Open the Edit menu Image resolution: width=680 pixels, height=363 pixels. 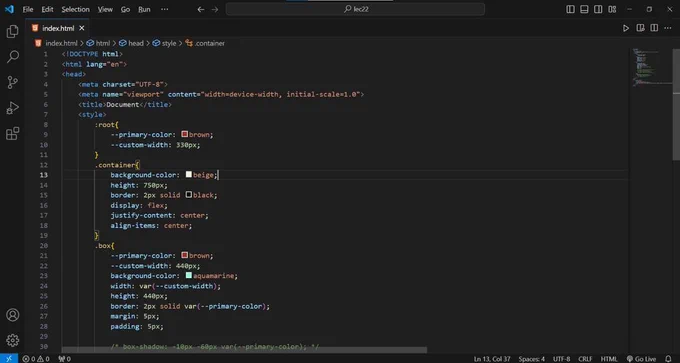click(x=47, y=9)
